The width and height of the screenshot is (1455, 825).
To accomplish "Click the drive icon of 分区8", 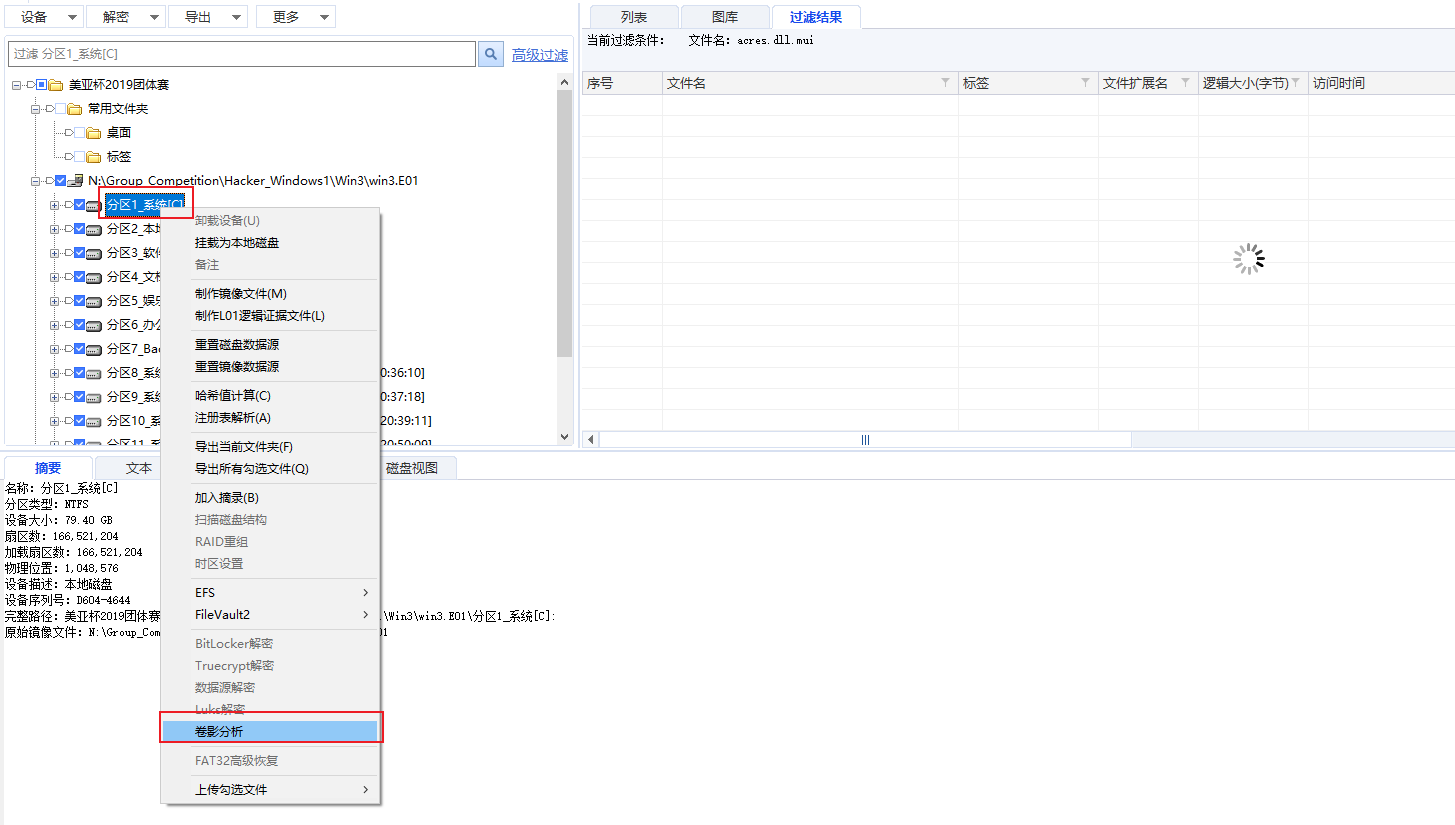I will pyautogui.click(x=94, y=374).
